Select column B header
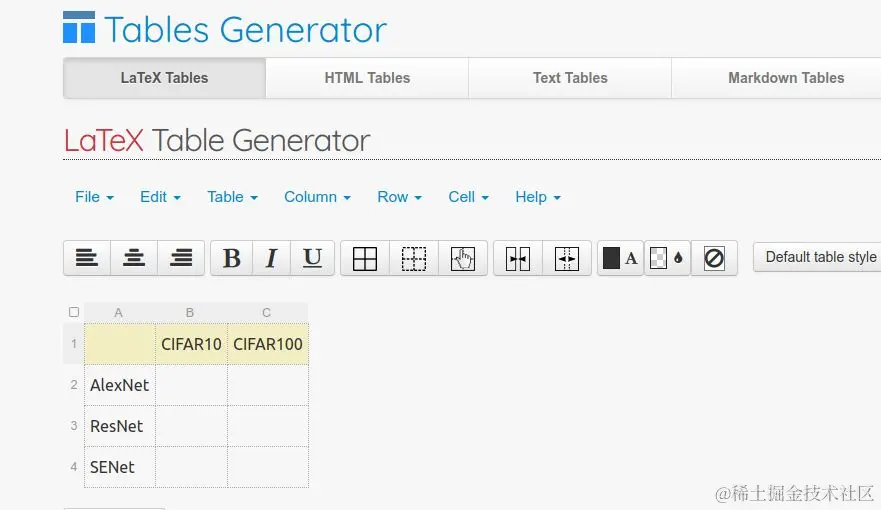Viewport: 881px width, 510px height. (190, 312)
